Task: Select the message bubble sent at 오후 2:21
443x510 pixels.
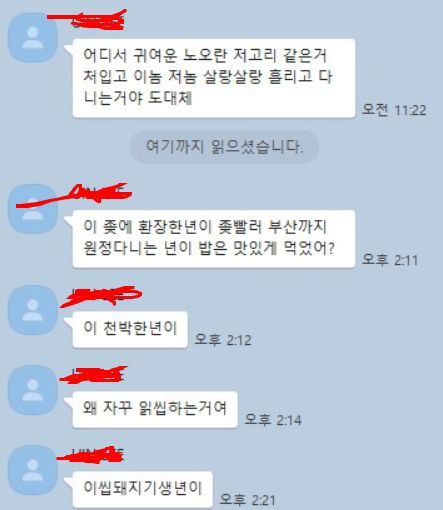Action: click(x=142, y=489)
